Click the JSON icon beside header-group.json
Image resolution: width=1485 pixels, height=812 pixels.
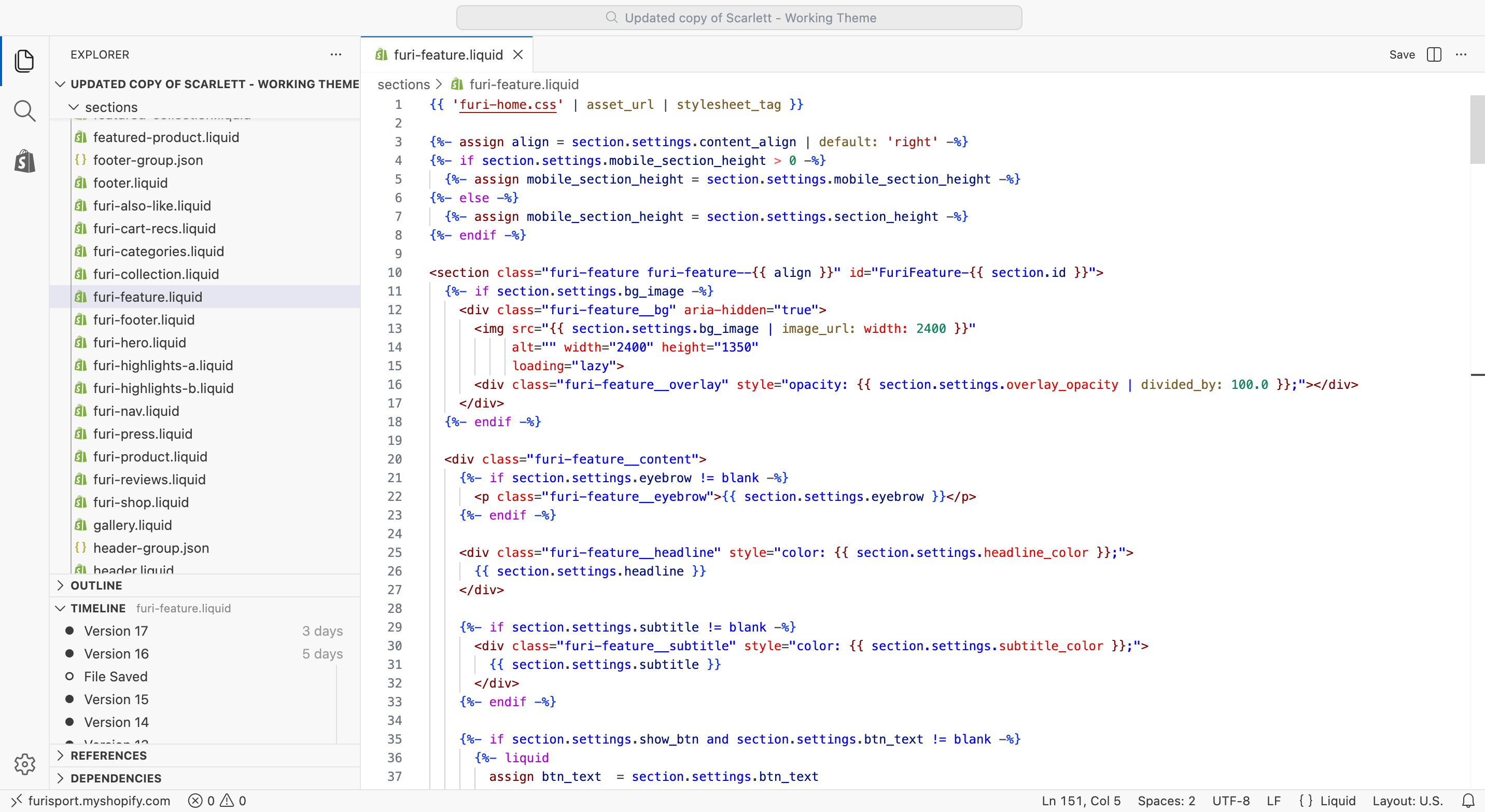[x=81, y=548]
